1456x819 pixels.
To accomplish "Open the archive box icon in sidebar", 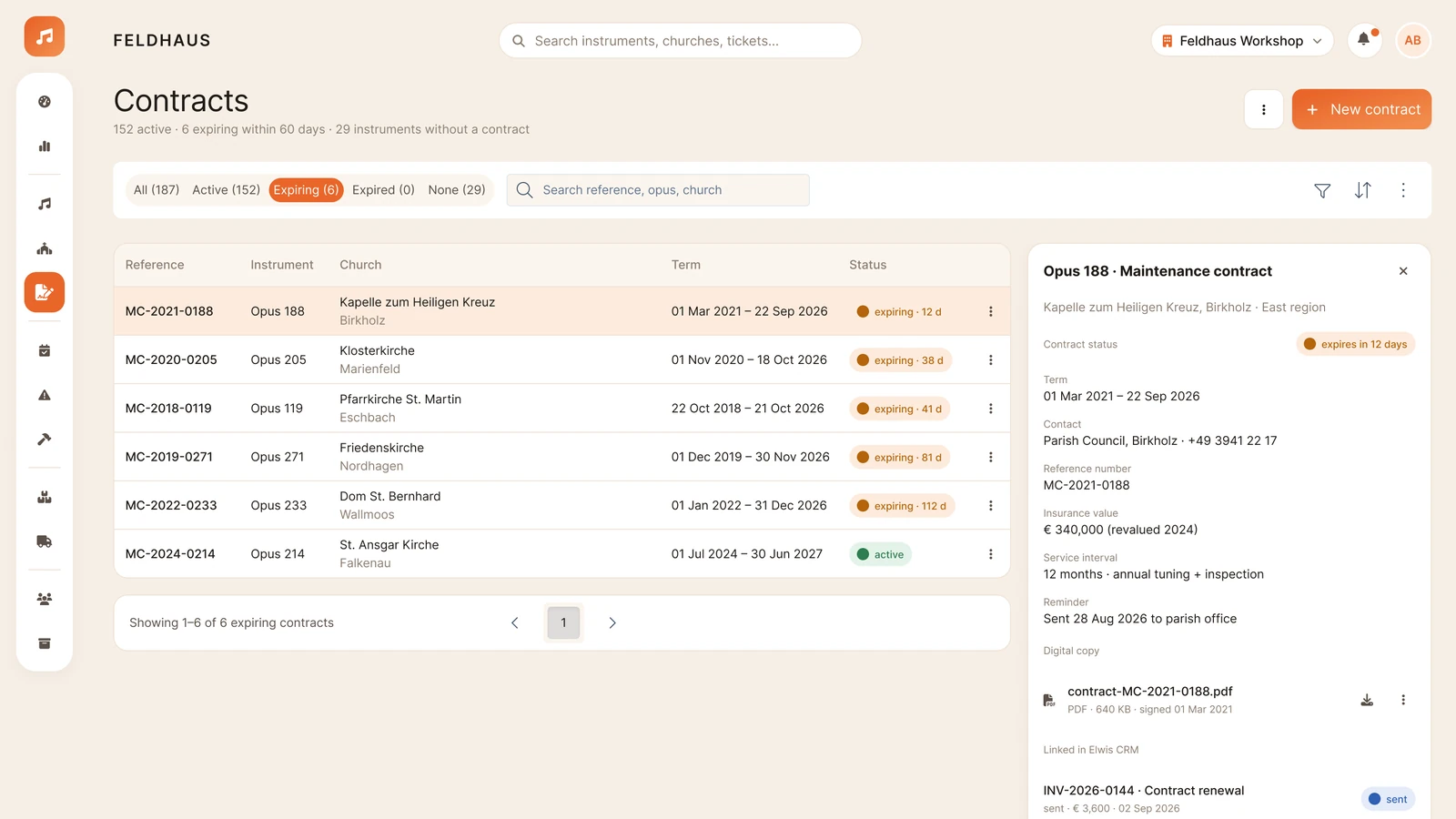I will pos(45,643).
